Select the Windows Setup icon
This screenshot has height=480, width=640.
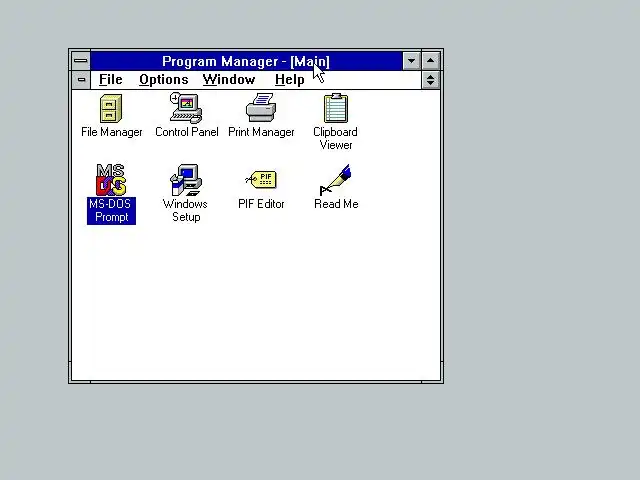186,180
